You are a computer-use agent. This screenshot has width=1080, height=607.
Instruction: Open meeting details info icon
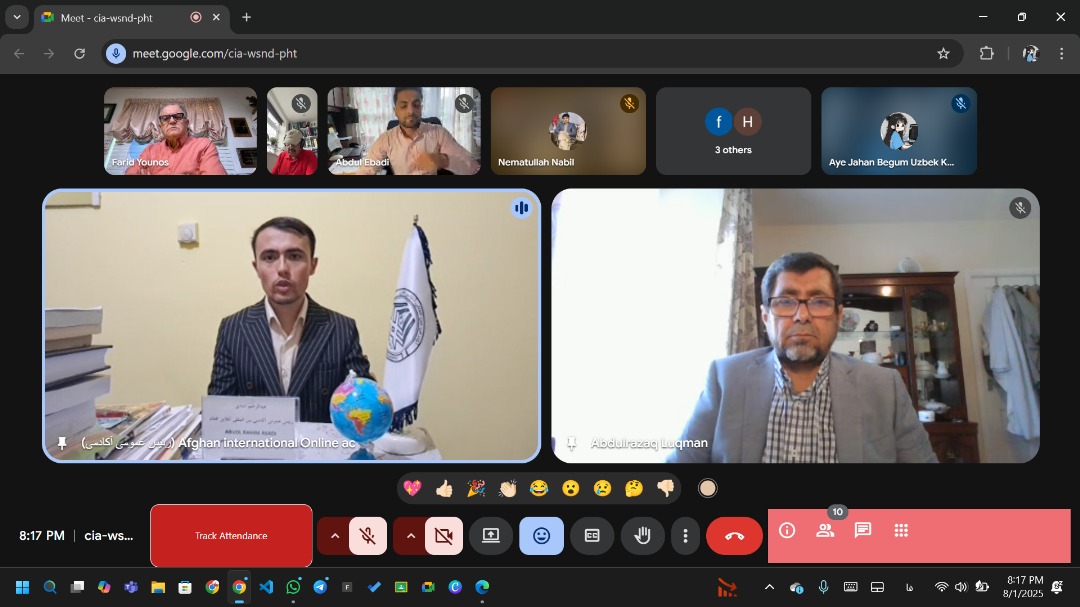click(787, 531)
